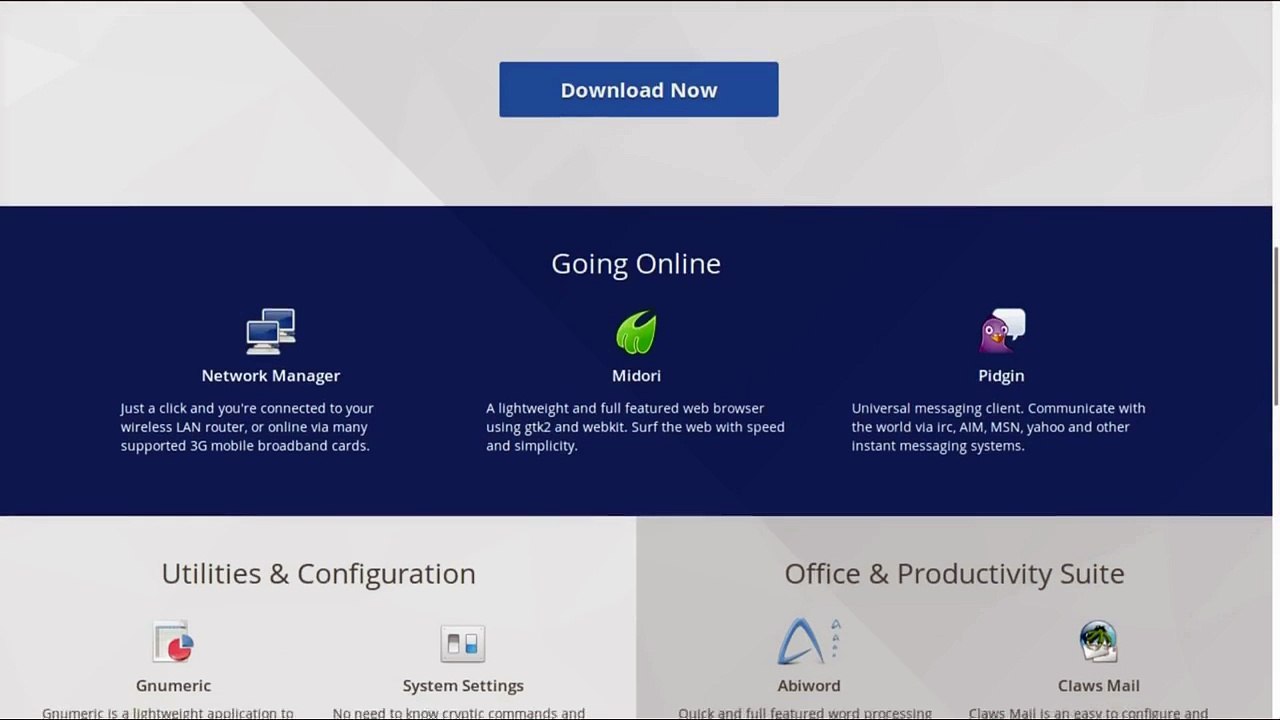
Task: Click the purple Pidgin messenger icon
Action: (x=1002, y=331)
